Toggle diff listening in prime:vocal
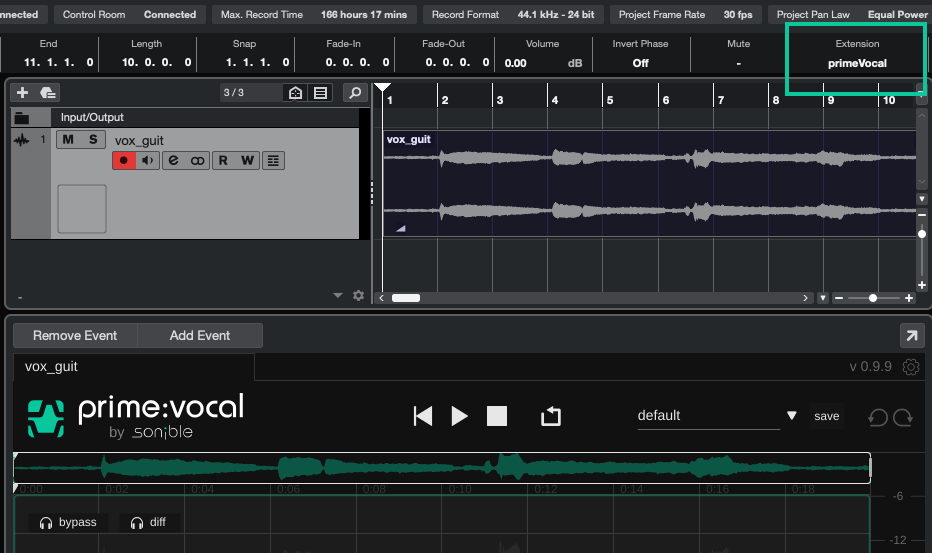 pos(149,522)
